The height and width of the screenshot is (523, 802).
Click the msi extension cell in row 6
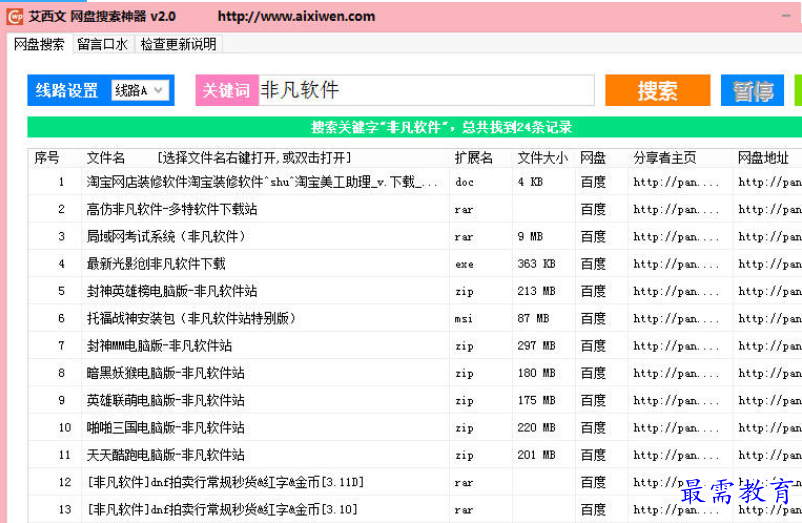click(x=464, y=319)
